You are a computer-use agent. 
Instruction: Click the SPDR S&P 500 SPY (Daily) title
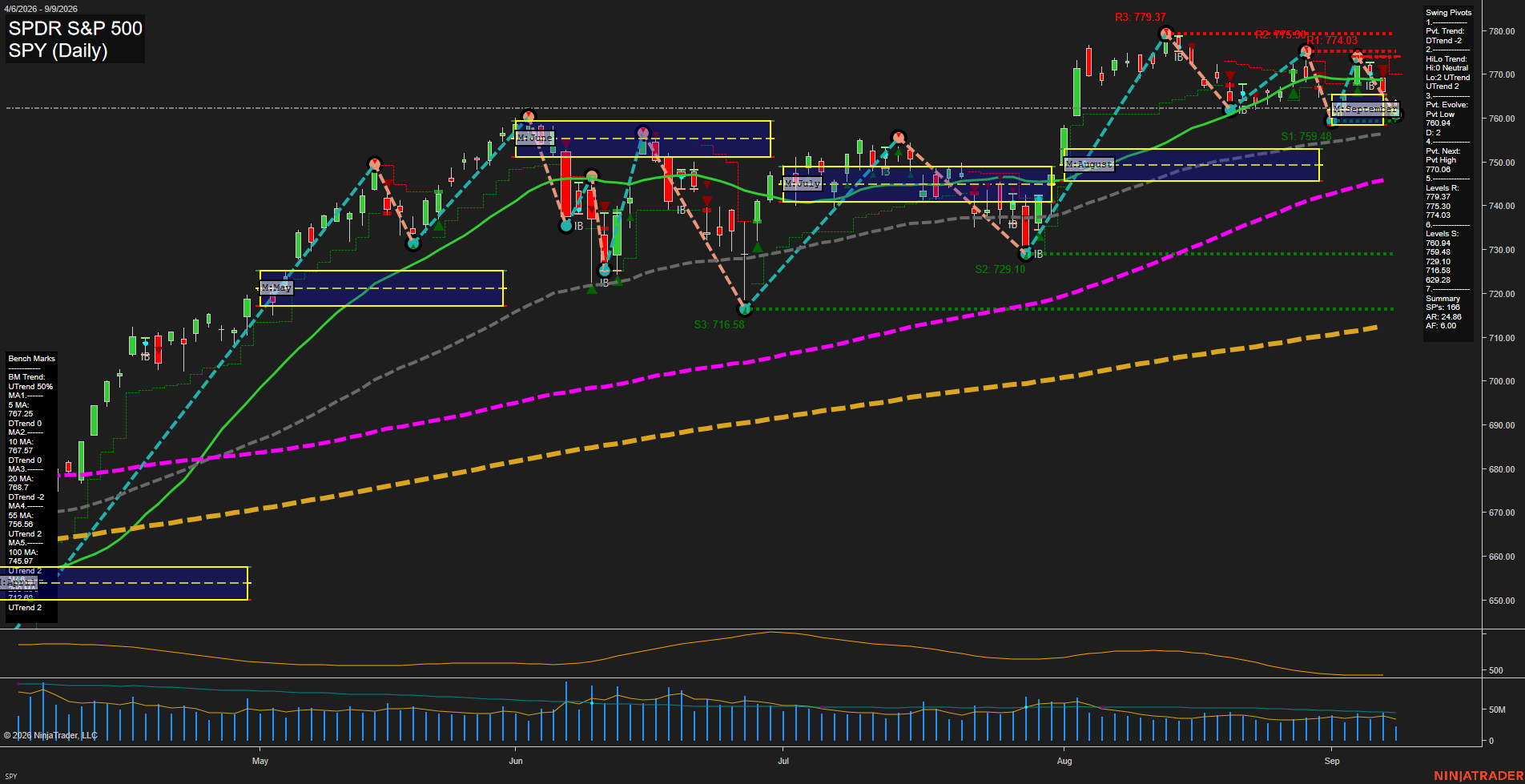[75, 39]
